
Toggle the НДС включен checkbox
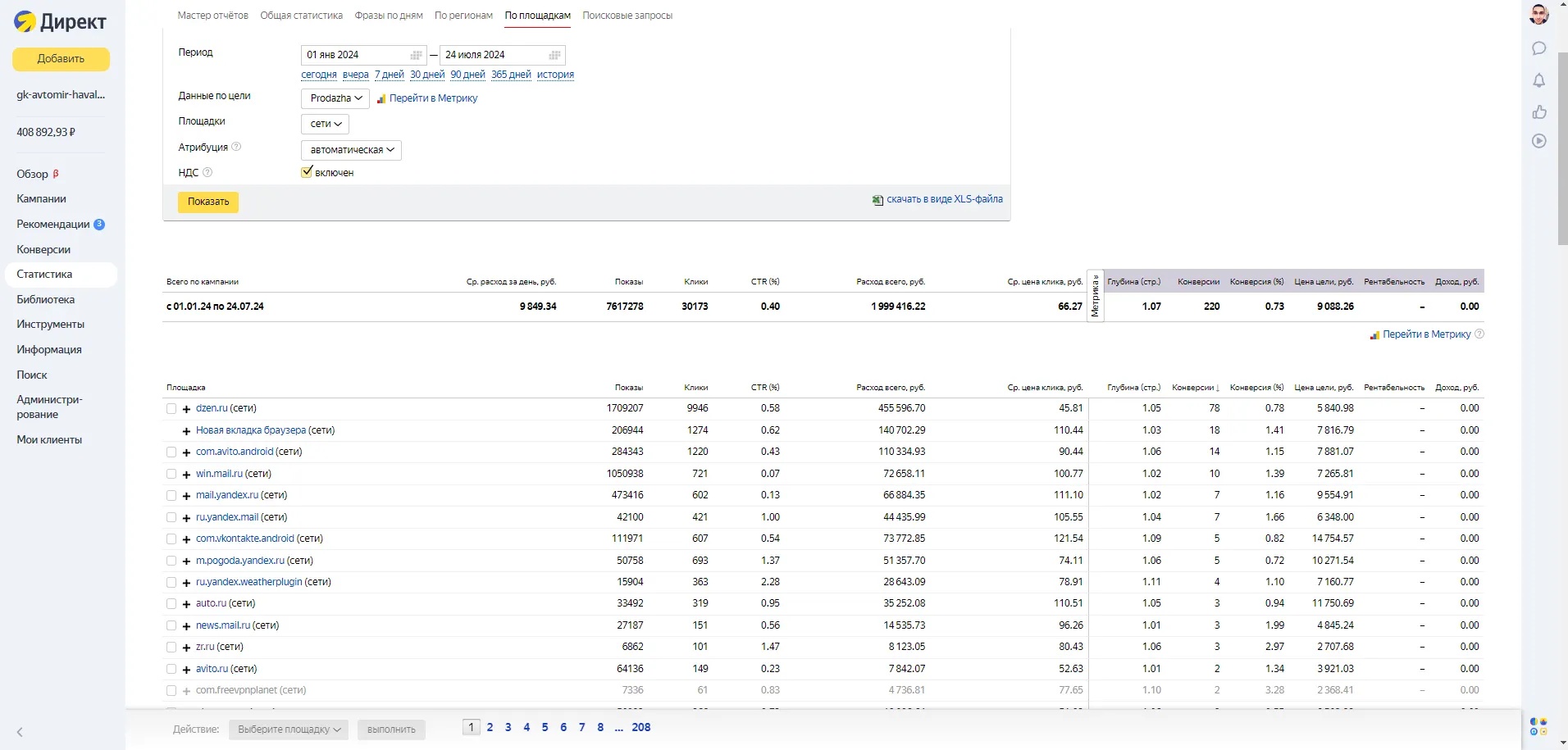coord(307,172)
